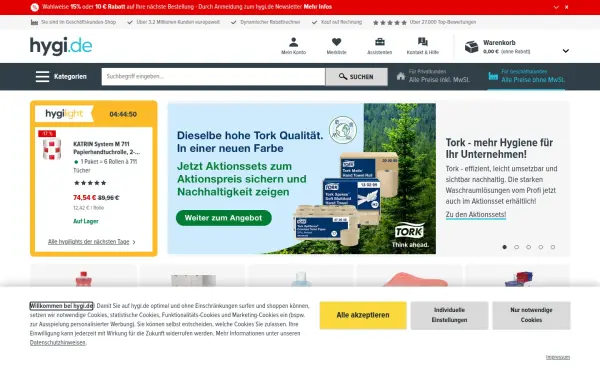
Task: Open the Assistenten briefcase icon
Action: 380,41
